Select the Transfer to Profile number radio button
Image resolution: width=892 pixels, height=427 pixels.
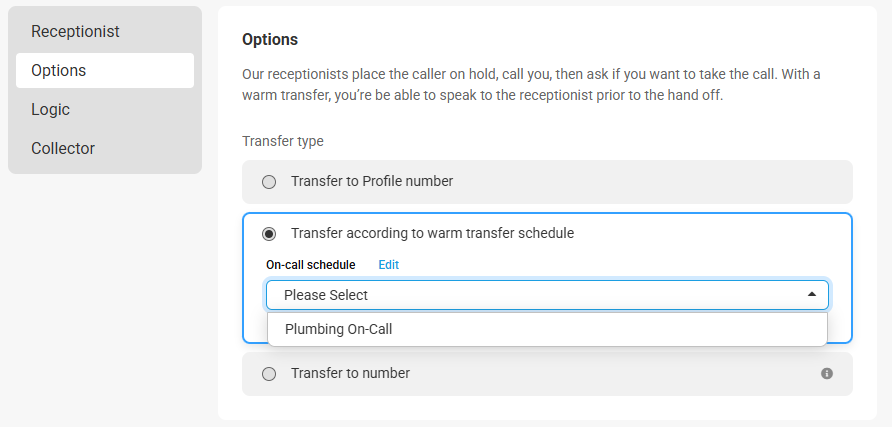click(x=269, y=182)
